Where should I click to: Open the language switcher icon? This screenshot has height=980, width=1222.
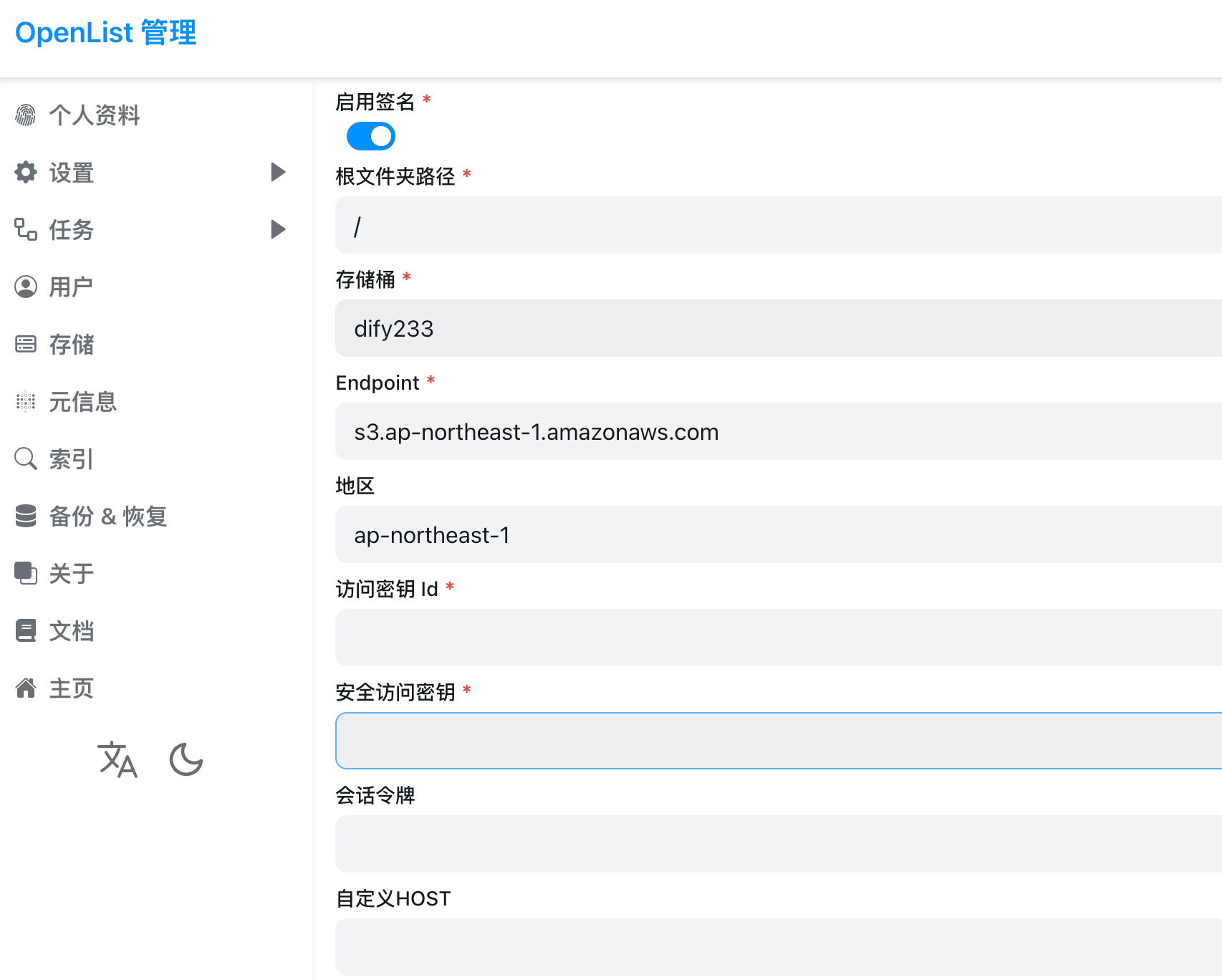coord(117,760)
